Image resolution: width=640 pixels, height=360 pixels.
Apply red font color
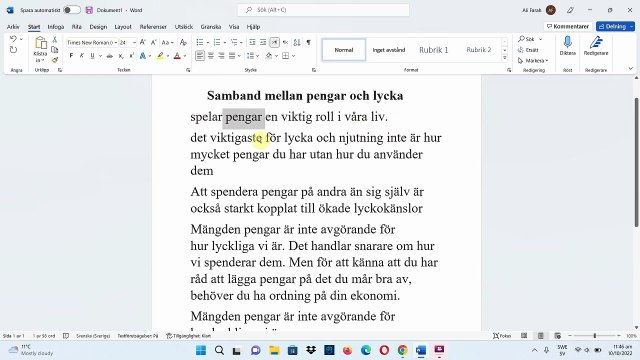(x=177, y=56)
